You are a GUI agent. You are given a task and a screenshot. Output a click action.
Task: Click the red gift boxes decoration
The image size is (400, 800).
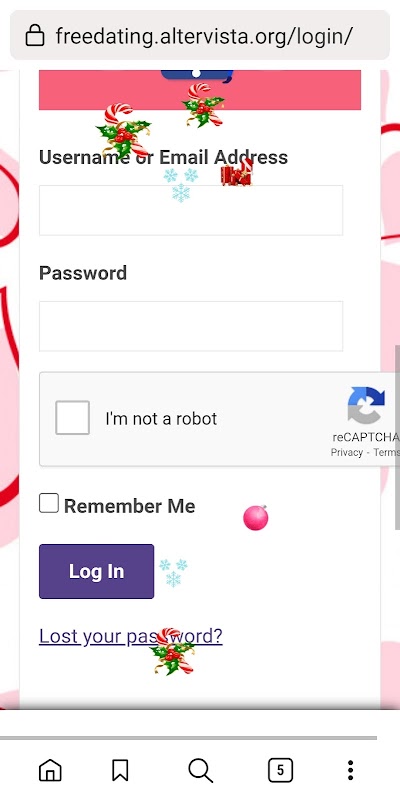237,173
